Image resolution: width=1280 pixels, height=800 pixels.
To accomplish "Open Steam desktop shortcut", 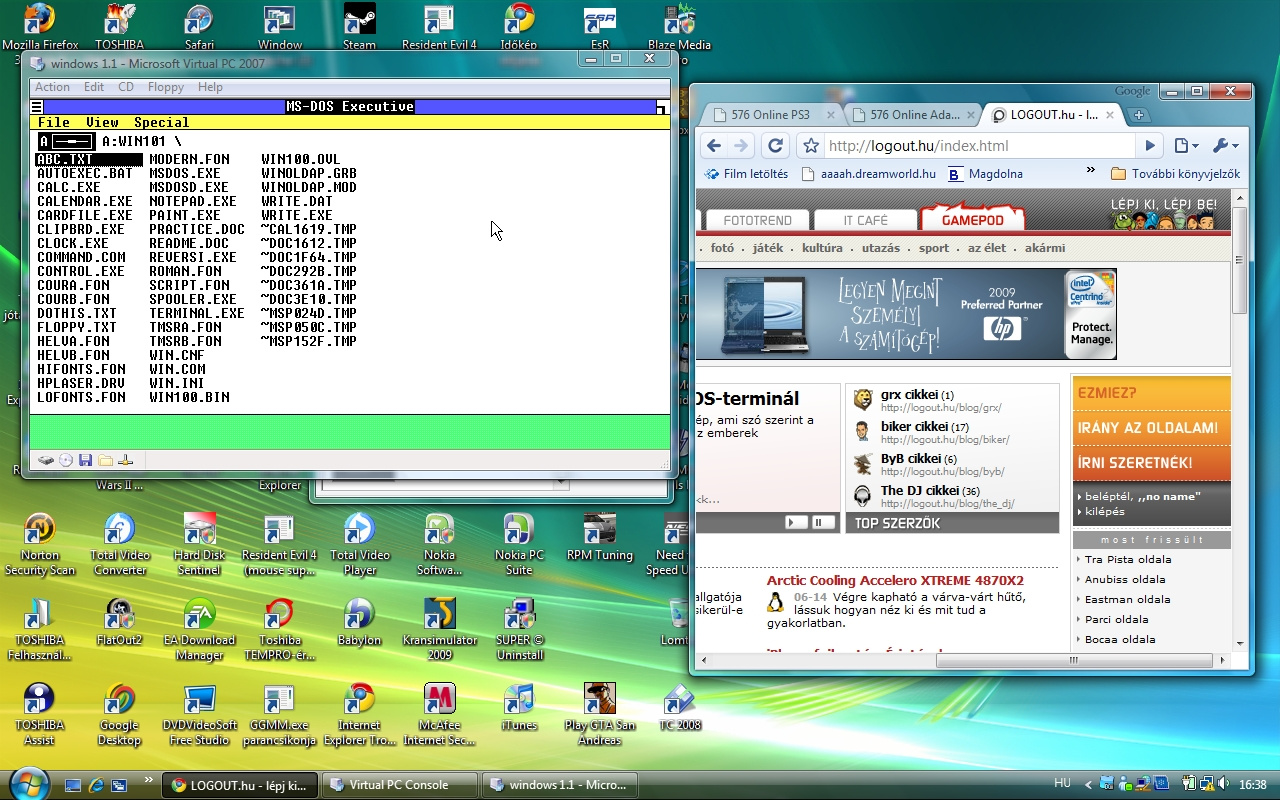I will click(359, 27).
